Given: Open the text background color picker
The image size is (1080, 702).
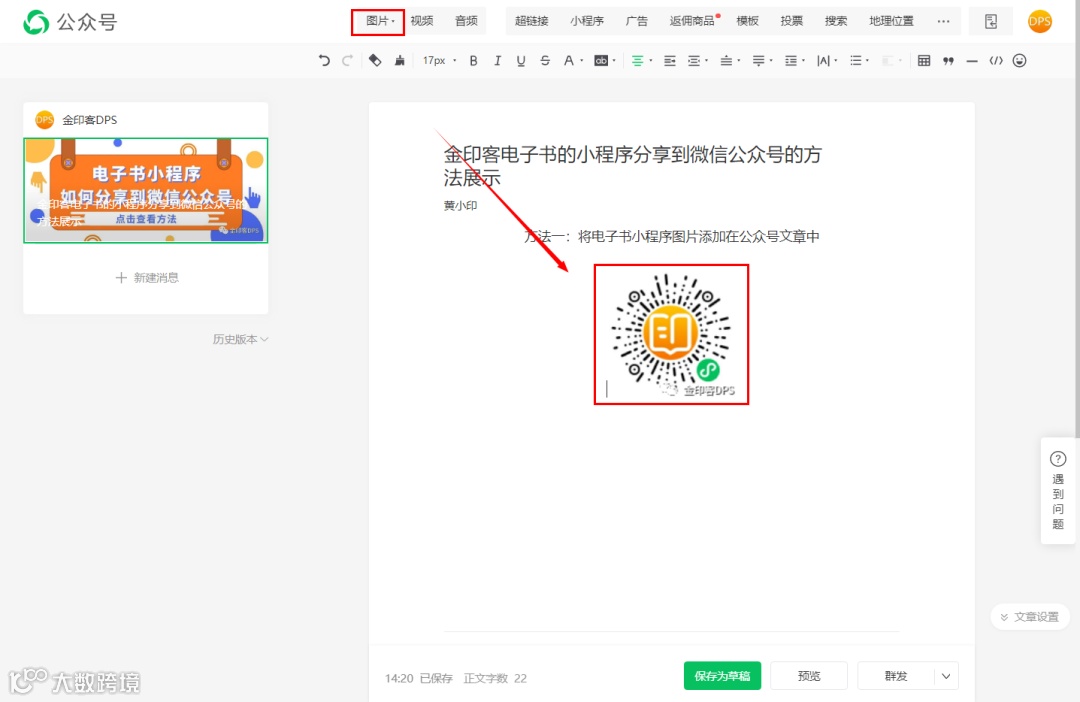Looking at the screenshot, I should click(605, 61).
